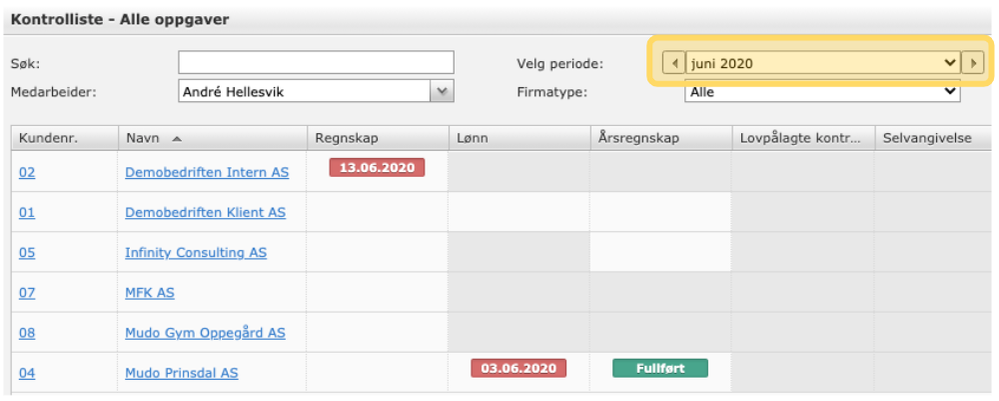This screenshot has height=401, width=999.
Task: Click the green Fullført status badge
Action: point(660,368)
